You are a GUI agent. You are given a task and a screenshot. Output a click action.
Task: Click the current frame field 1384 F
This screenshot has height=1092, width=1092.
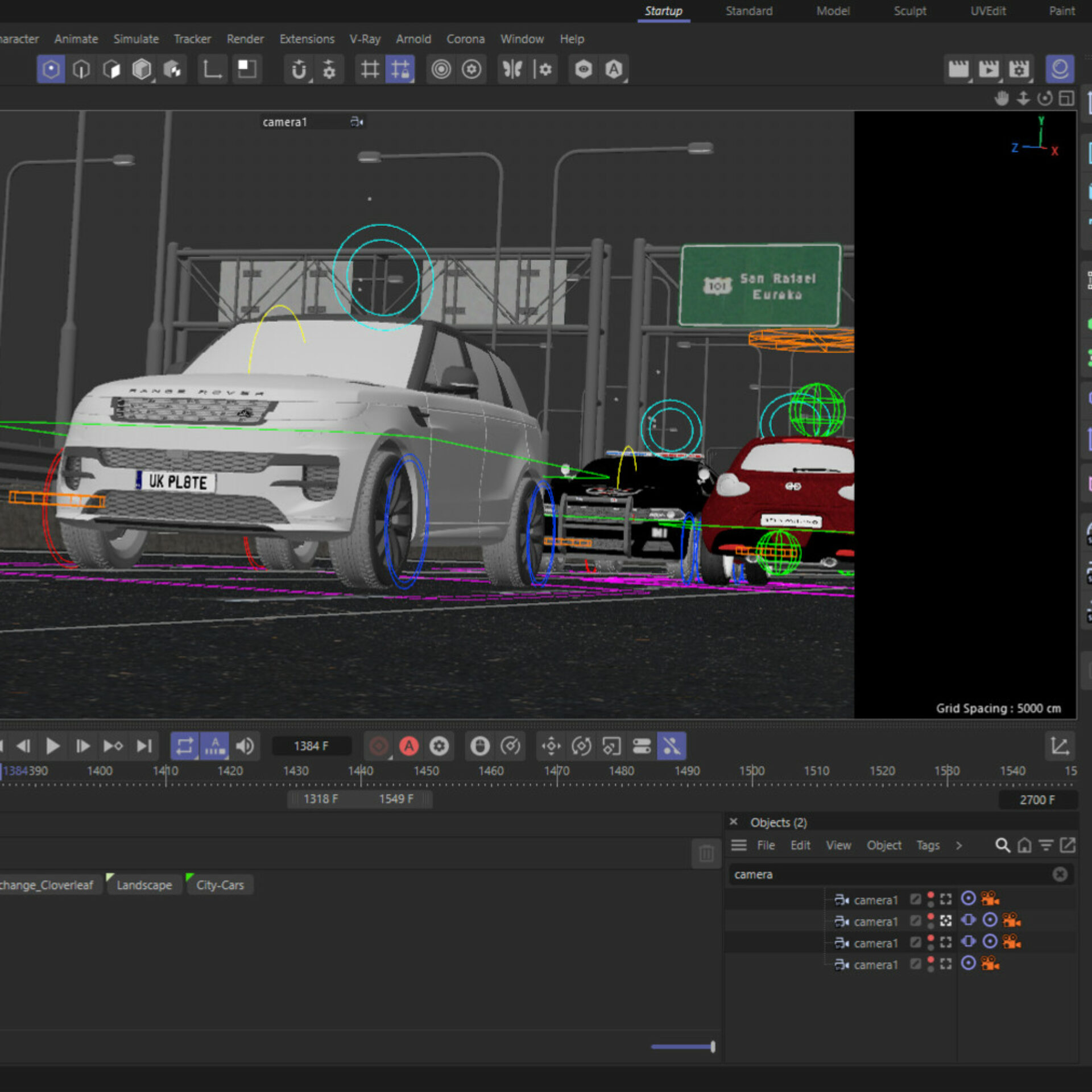(x=311, y=746)
